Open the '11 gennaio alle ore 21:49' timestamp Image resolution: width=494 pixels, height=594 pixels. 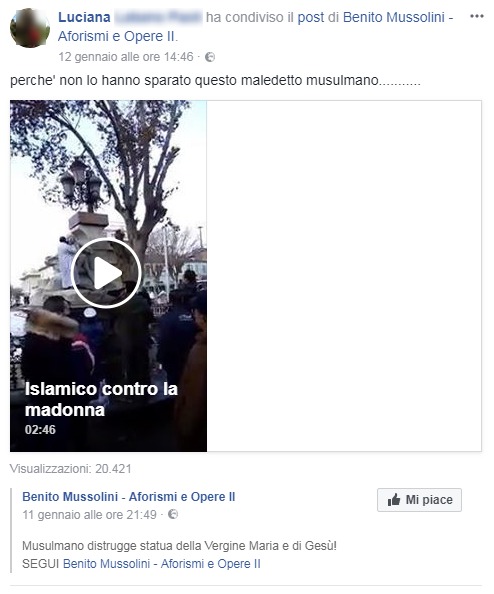click(89, 514)
